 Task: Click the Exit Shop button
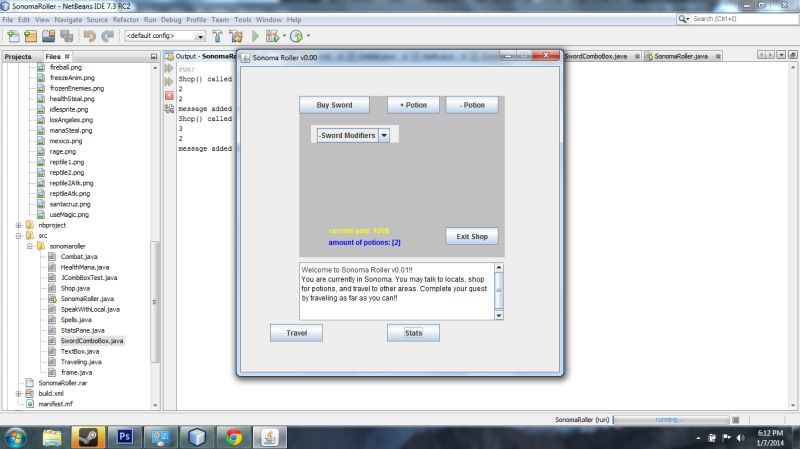[472, 236]
